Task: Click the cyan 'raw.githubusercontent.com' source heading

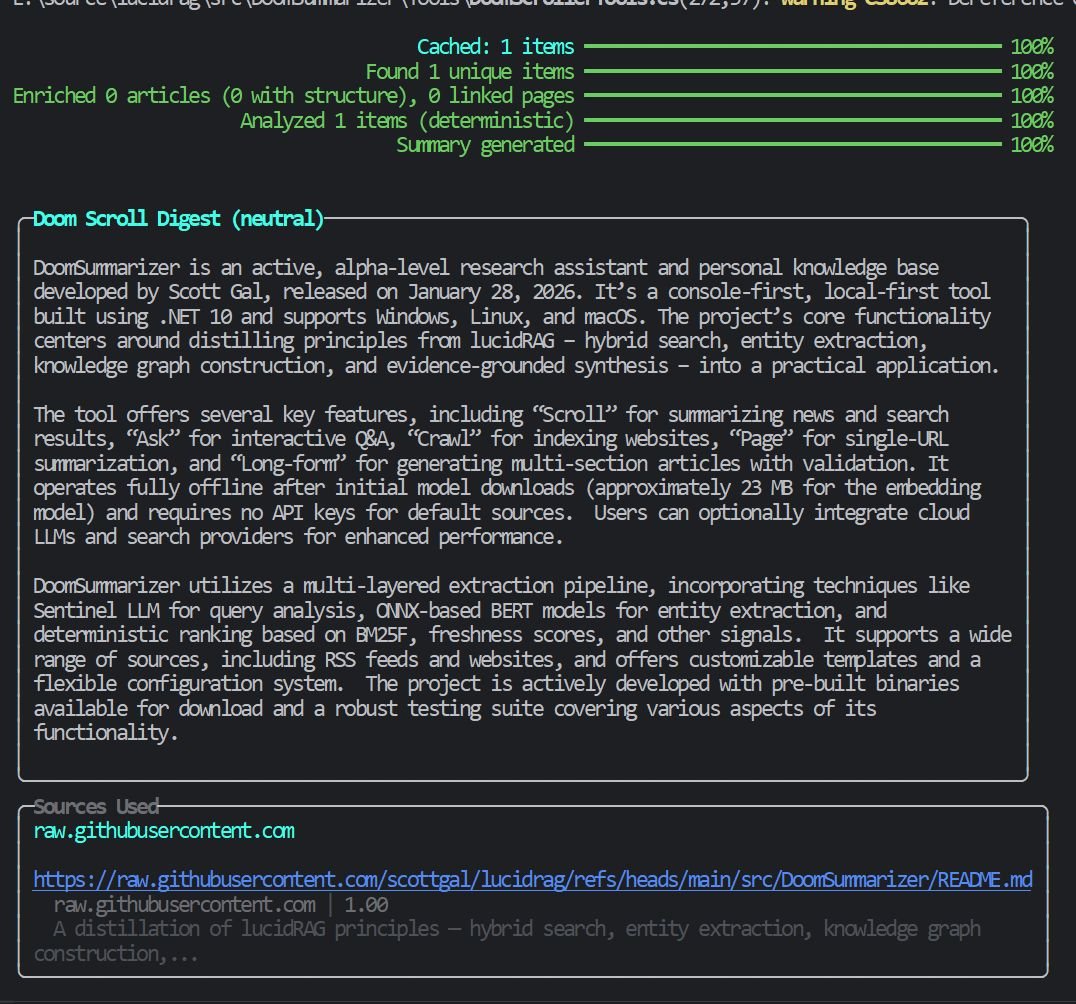Action: pyautogui.click(x=164, y=831)
